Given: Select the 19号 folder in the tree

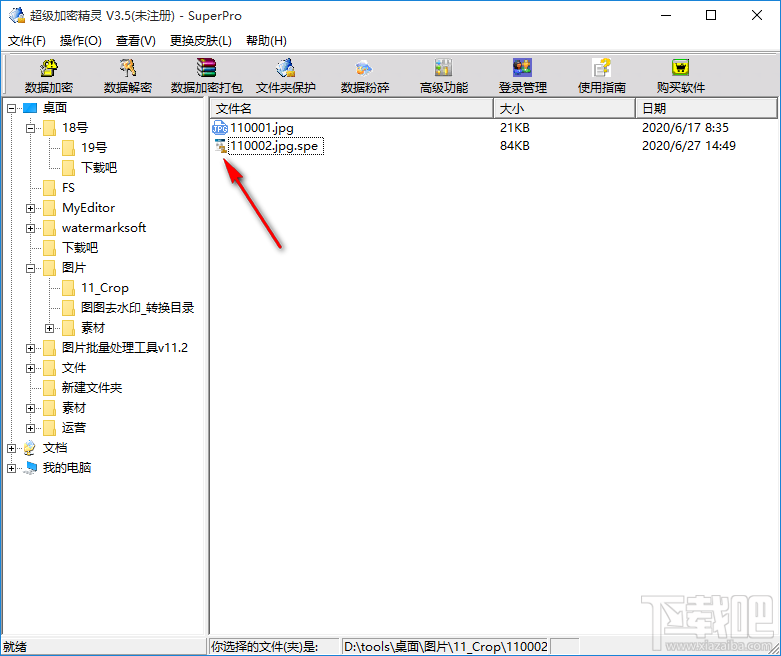Looking at the screenshot, I should [94, 148].
